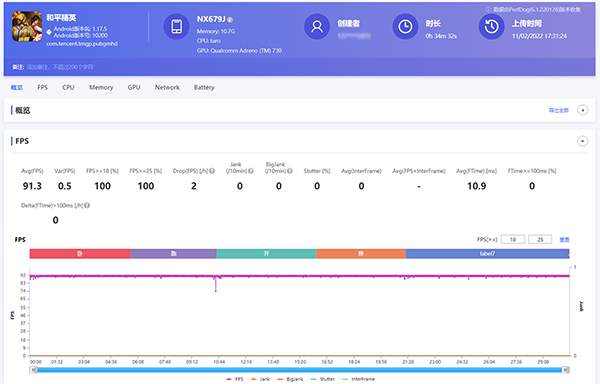Toggle Jank series in chart legend
The height and width of the screenshot is (384, 600).
[x=260, y=379]
